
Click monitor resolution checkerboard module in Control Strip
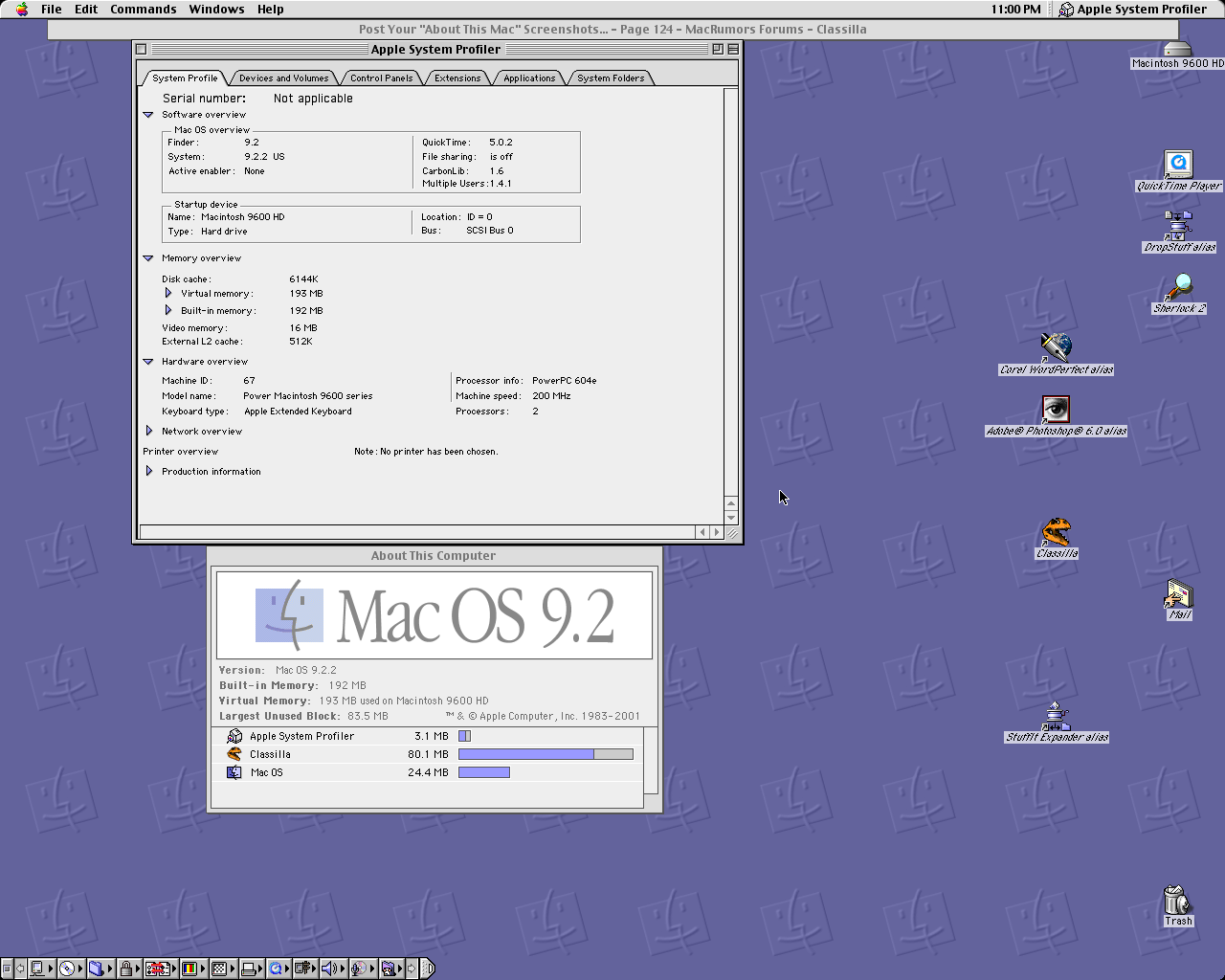tap(223, 969)
